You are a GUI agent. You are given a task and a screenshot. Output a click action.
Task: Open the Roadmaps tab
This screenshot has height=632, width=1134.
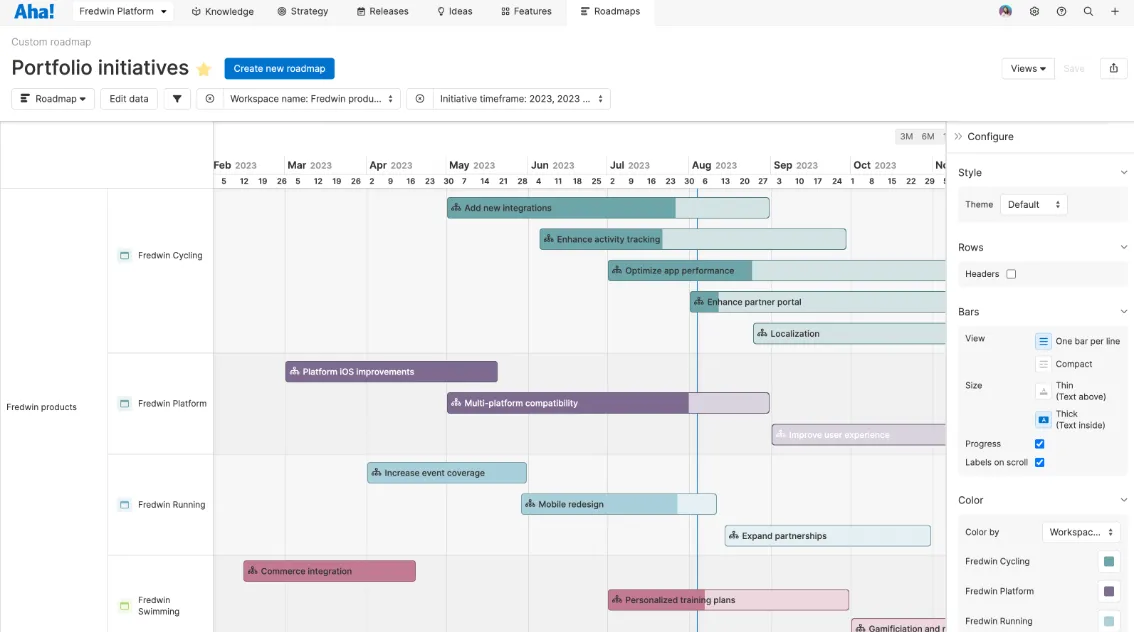click(x=610, y=12)
